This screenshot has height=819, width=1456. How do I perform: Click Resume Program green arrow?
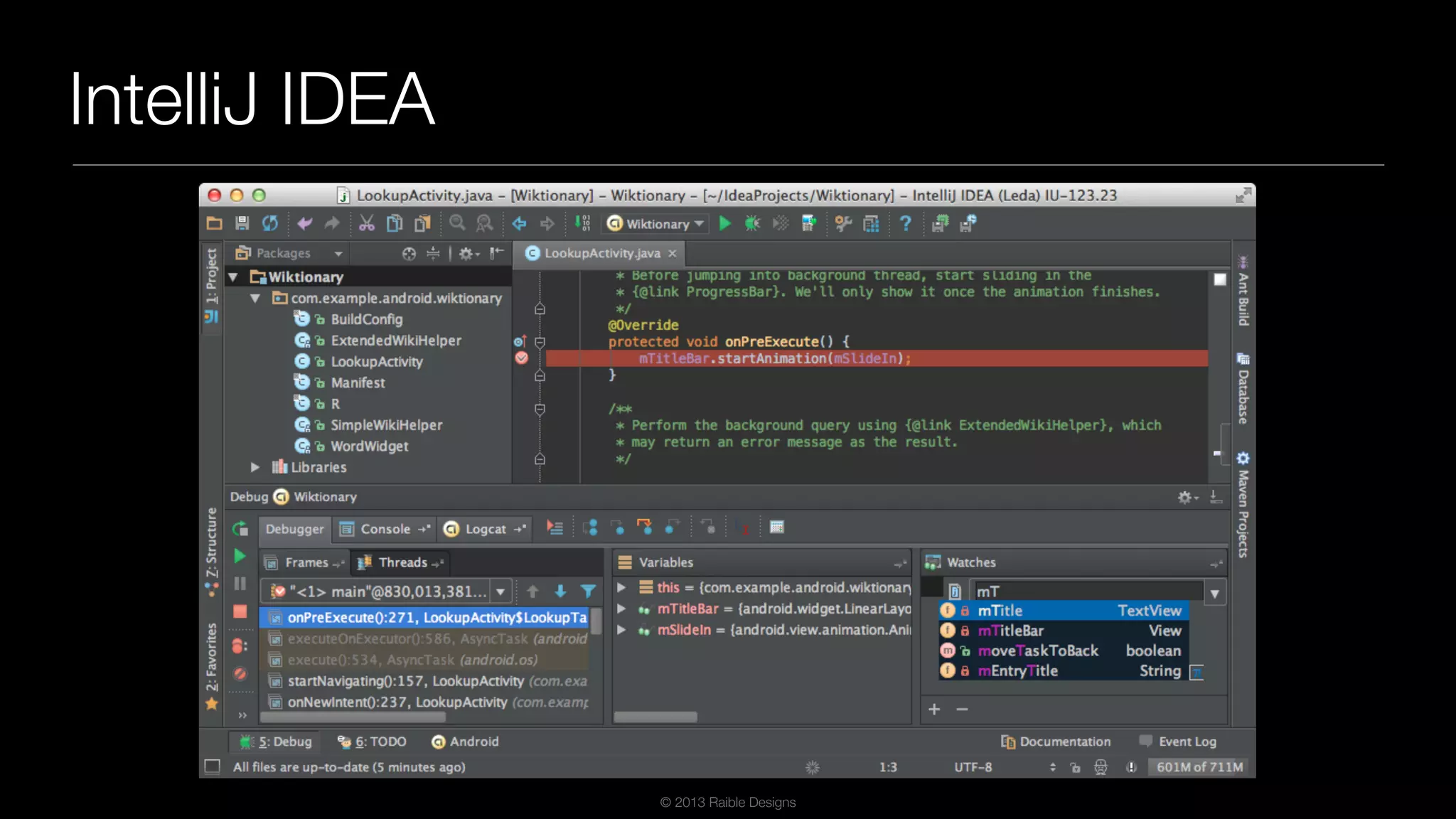[240, 556]
